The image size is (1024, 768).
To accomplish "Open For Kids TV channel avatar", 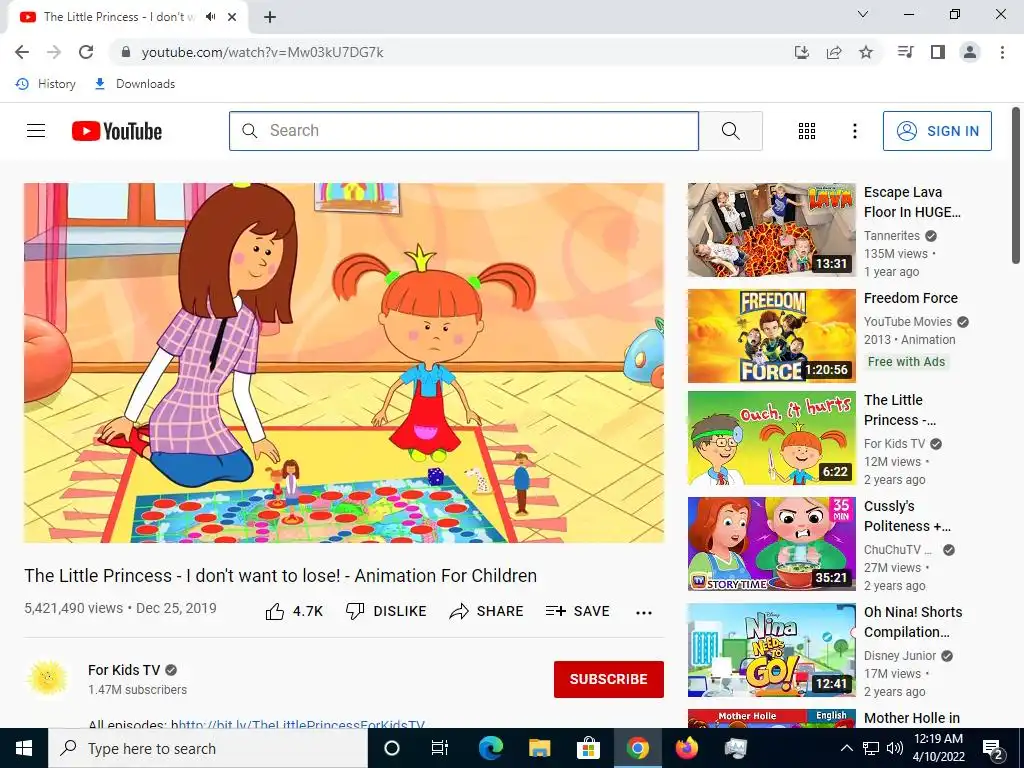I will 47,679.
